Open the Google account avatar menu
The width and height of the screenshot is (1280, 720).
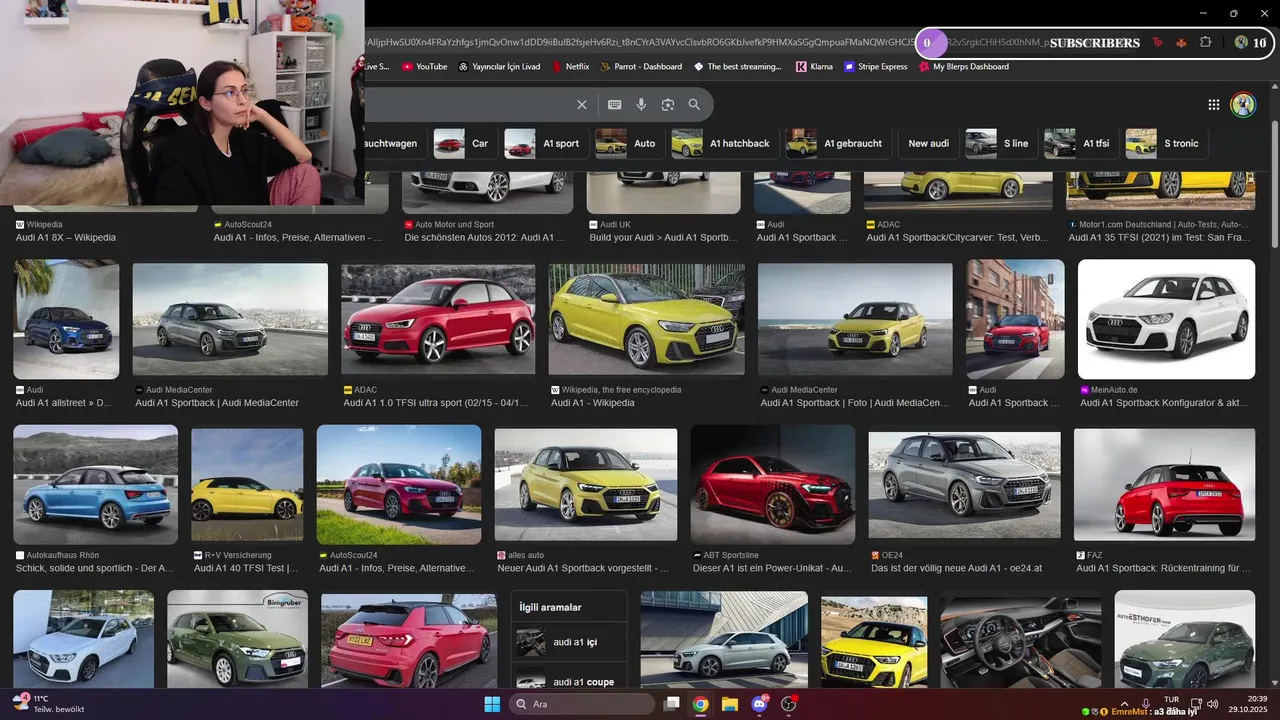click(x=1243, y=105)
